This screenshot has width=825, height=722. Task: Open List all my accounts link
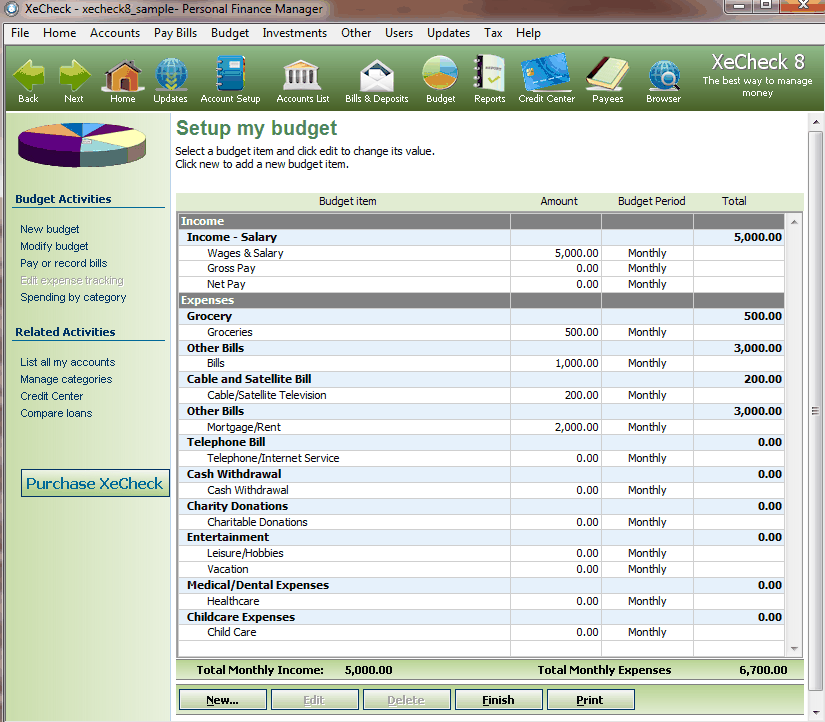pos(67,362)
